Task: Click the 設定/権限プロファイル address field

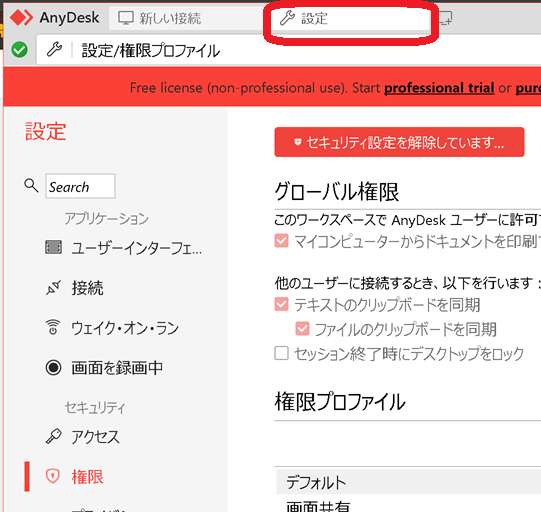Action: [x=289, y=50]
